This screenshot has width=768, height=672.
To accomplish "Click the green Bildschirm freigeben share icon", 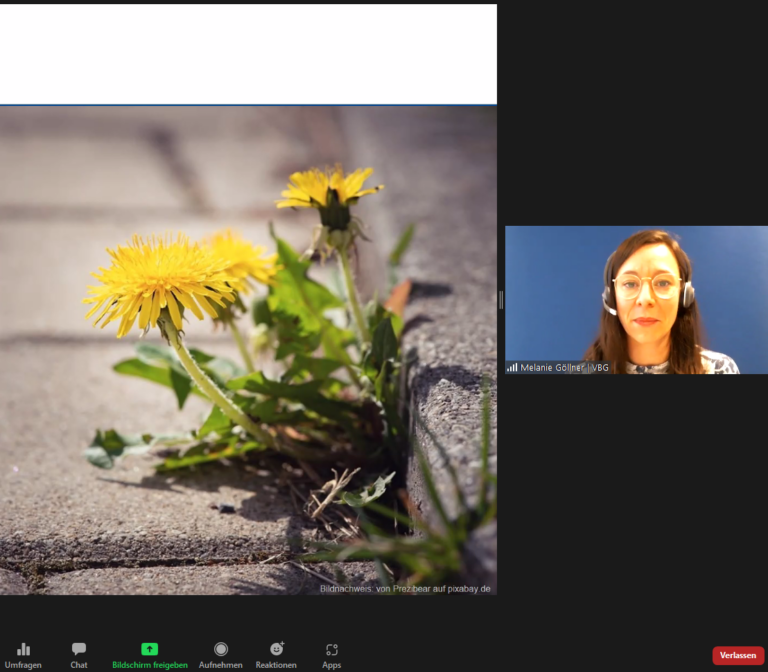I will click(x=149, y=649).
